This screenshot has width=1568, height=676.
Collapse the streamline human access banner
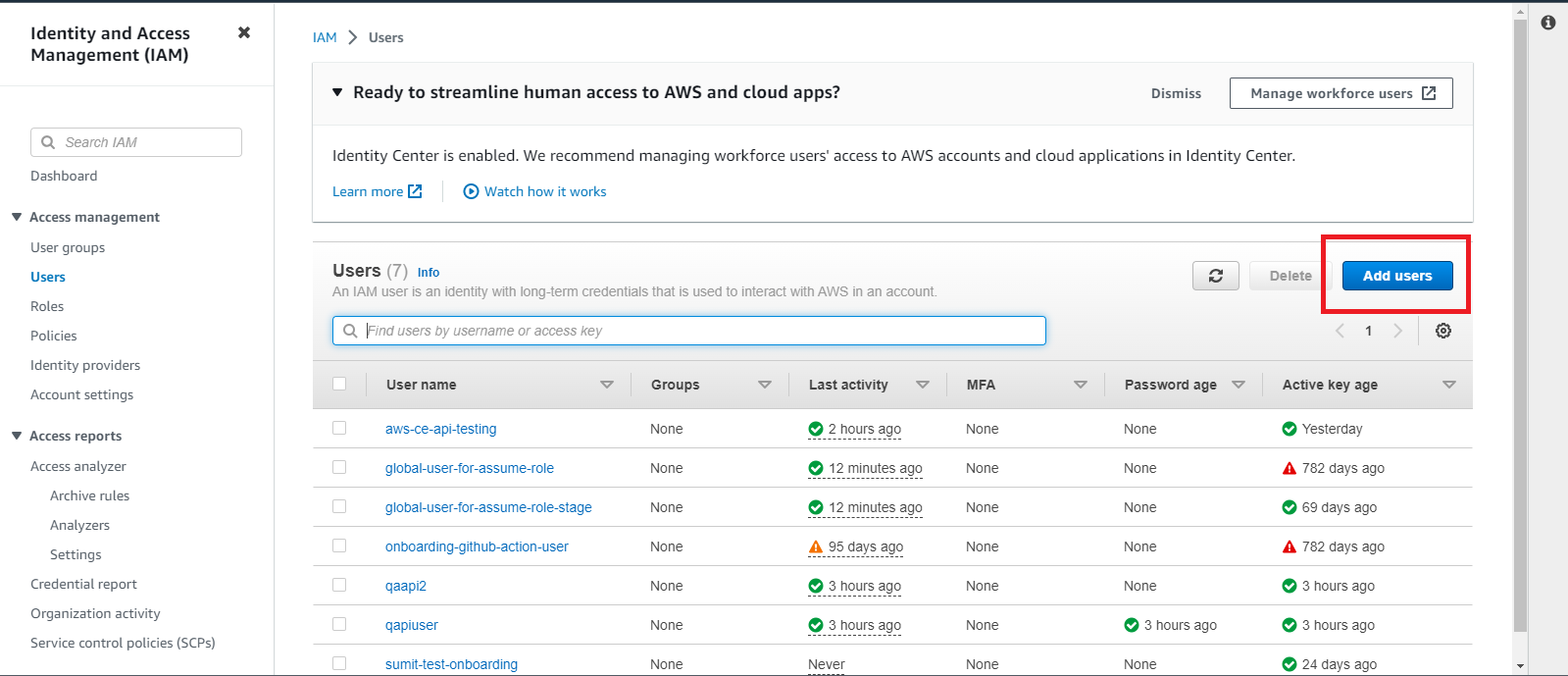tap(337, 92)
